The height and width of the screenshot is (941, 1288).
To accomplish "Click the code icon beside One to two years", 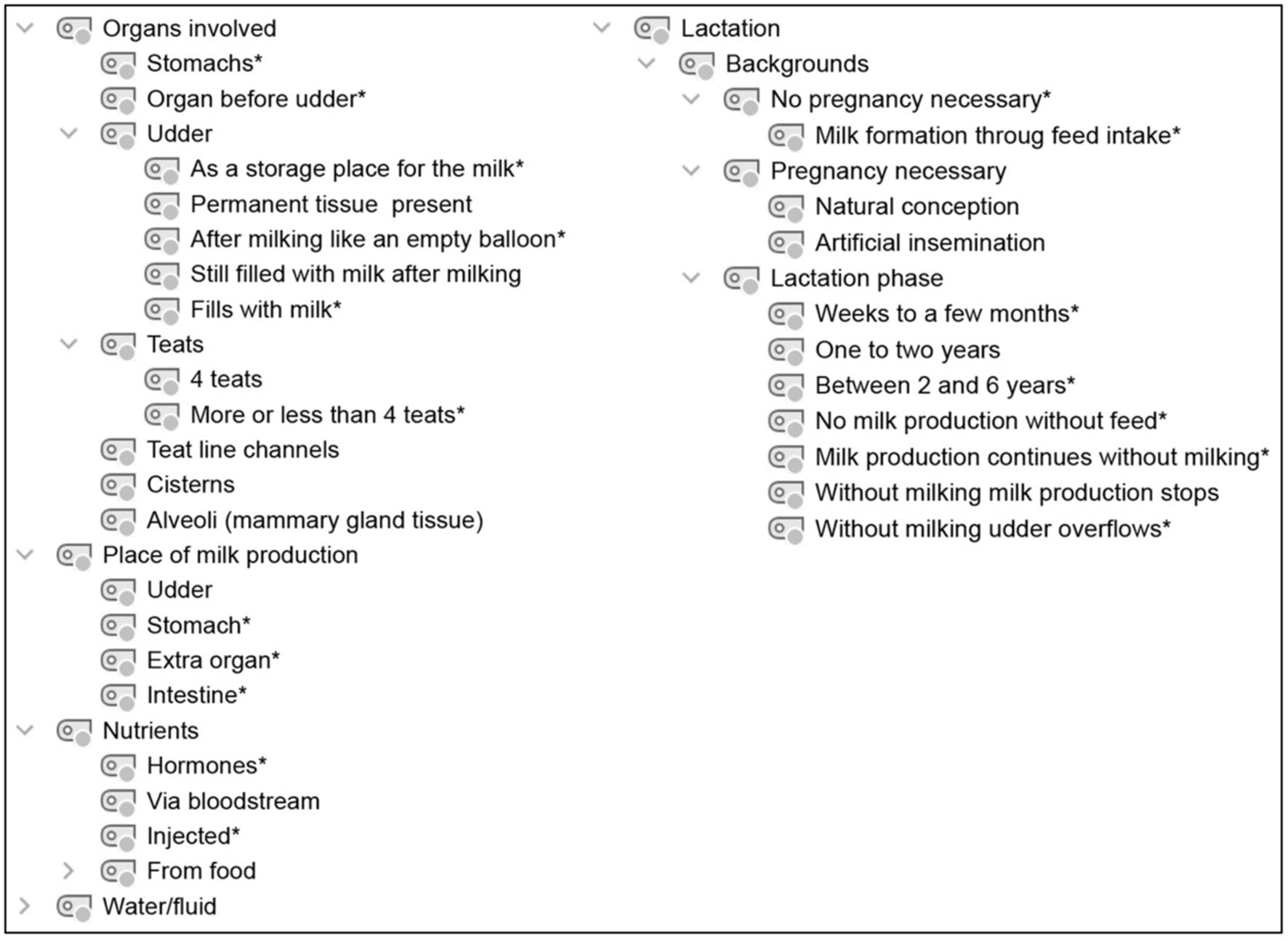I will (x=786, y=351).
